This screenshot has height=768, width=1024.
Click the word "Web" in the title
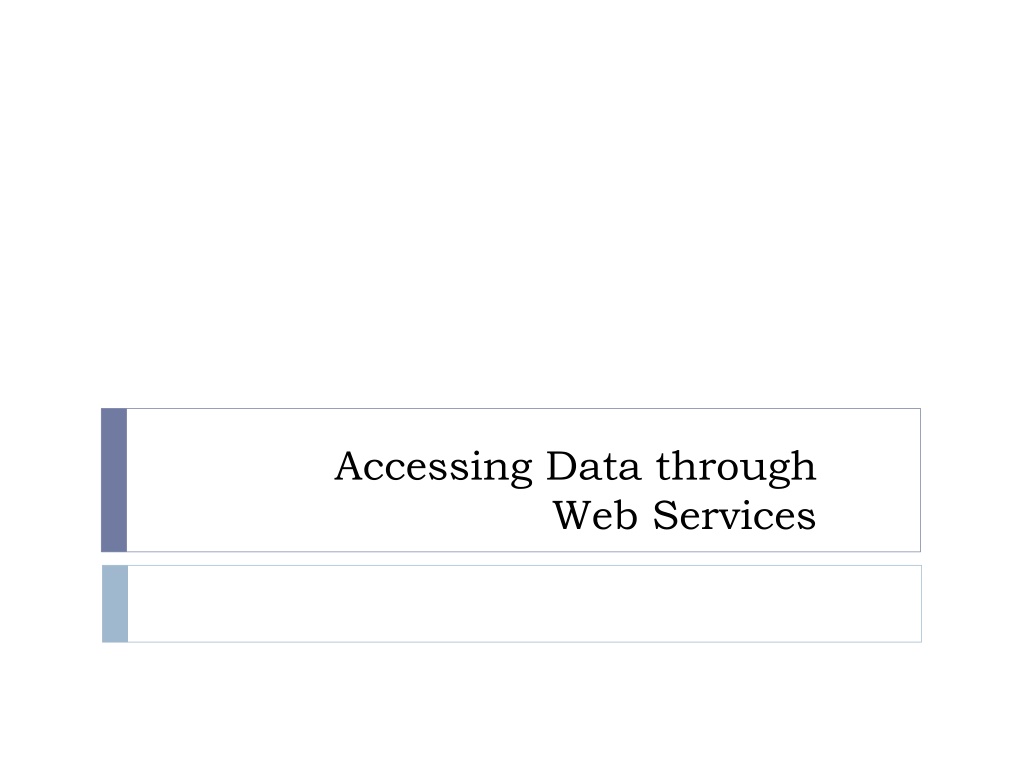[x=595, y=515]
